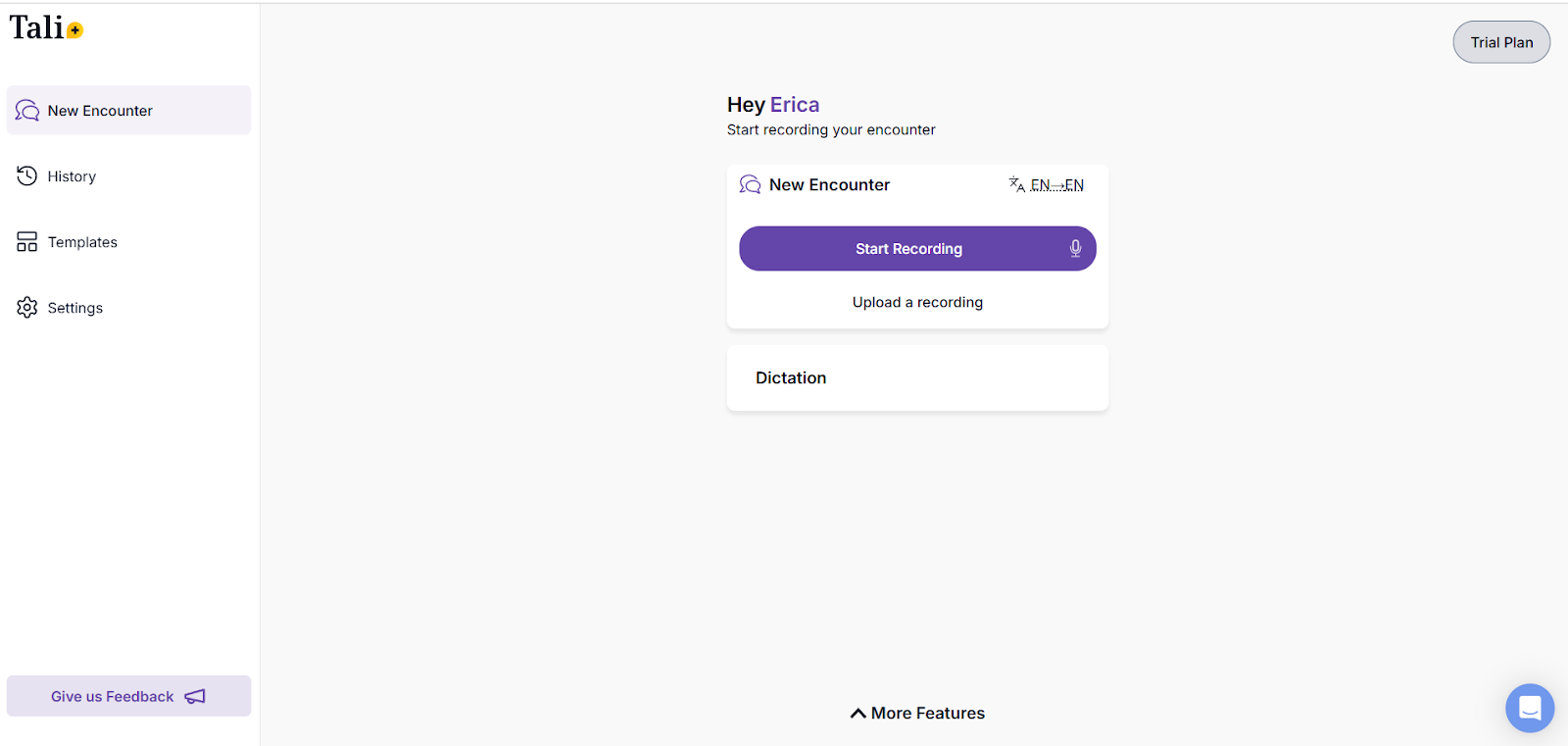The image size is (1568, 746).
Task: Open Settings using the gear icon
Action: pyautogui.click(x=26, y=307)
